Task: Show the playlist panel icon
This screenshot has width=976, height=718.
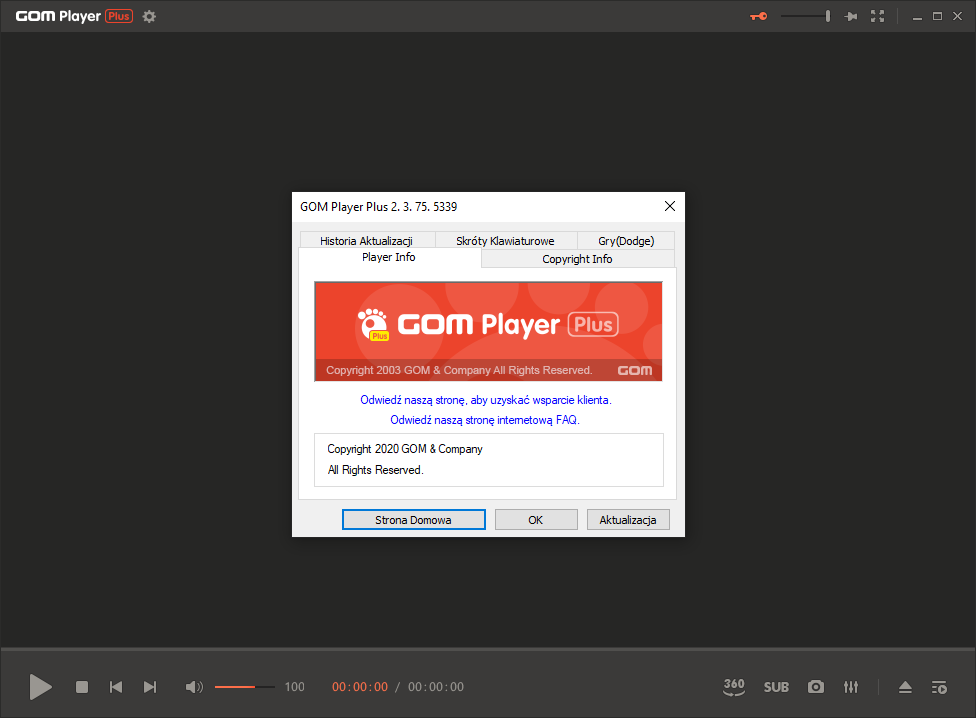Action: (939, 687)
